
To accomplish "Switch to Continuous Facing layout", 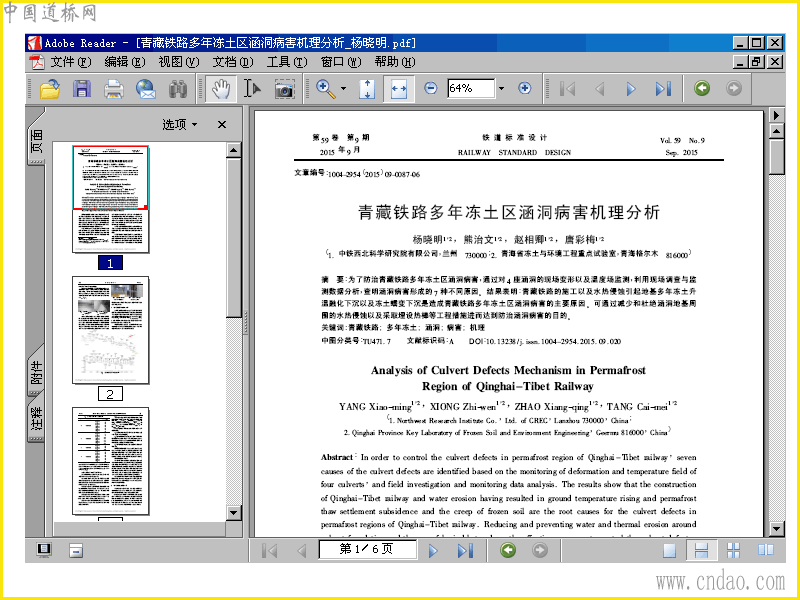I will [x=733, y=550].
